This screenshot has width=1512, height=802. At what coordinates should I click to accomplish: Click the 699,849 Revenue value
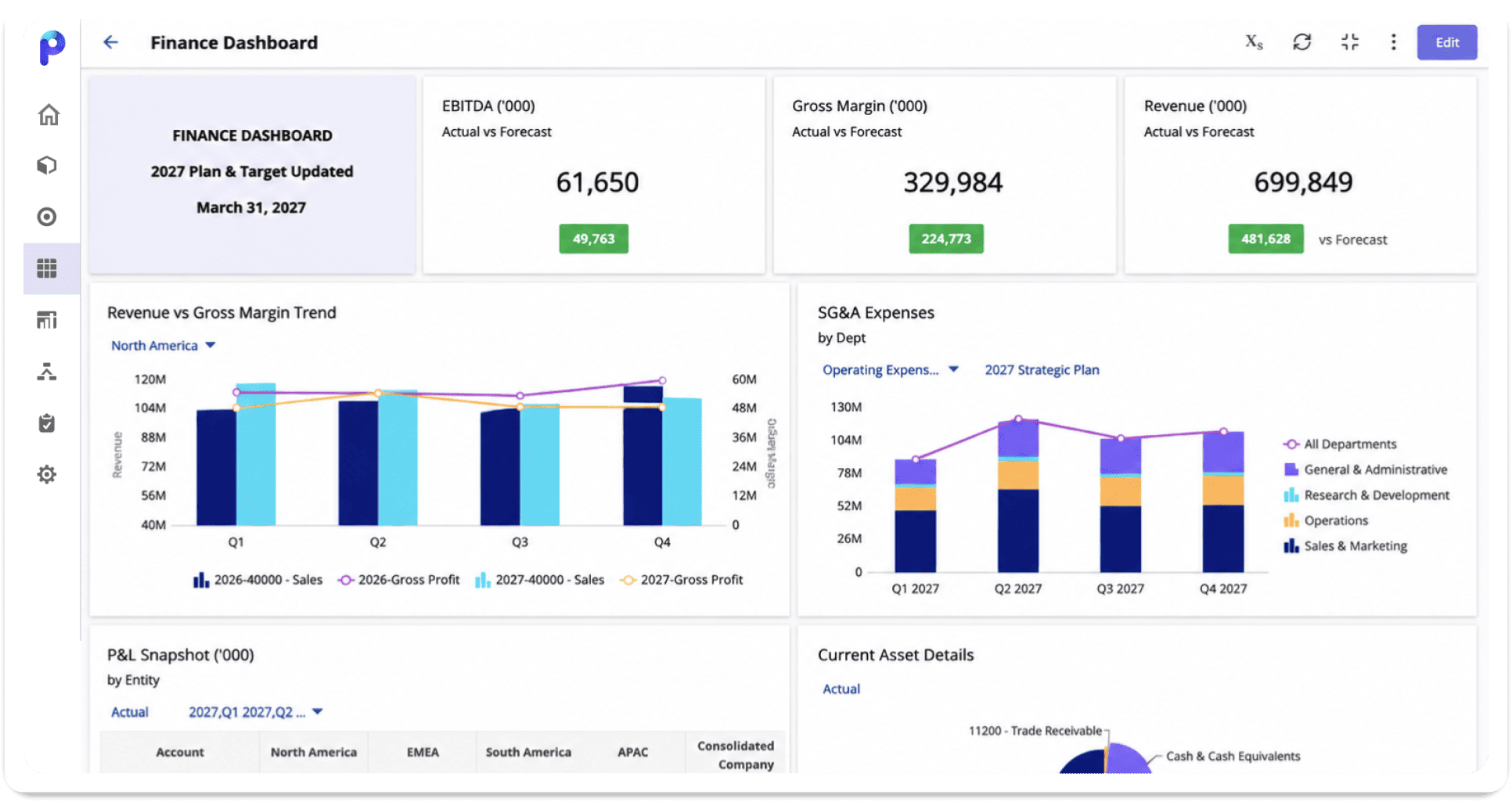[1304, 182]
